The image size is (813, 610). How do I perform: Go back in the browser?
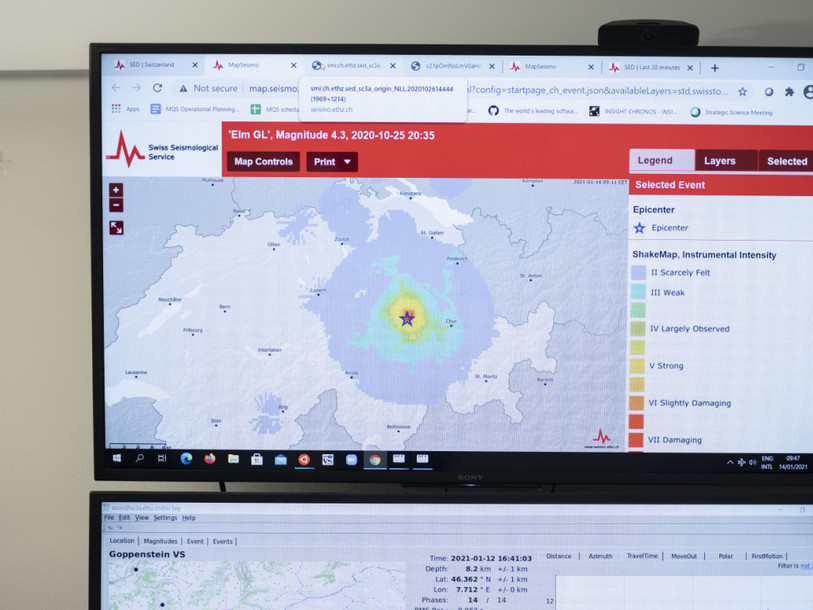click(116, 88)
